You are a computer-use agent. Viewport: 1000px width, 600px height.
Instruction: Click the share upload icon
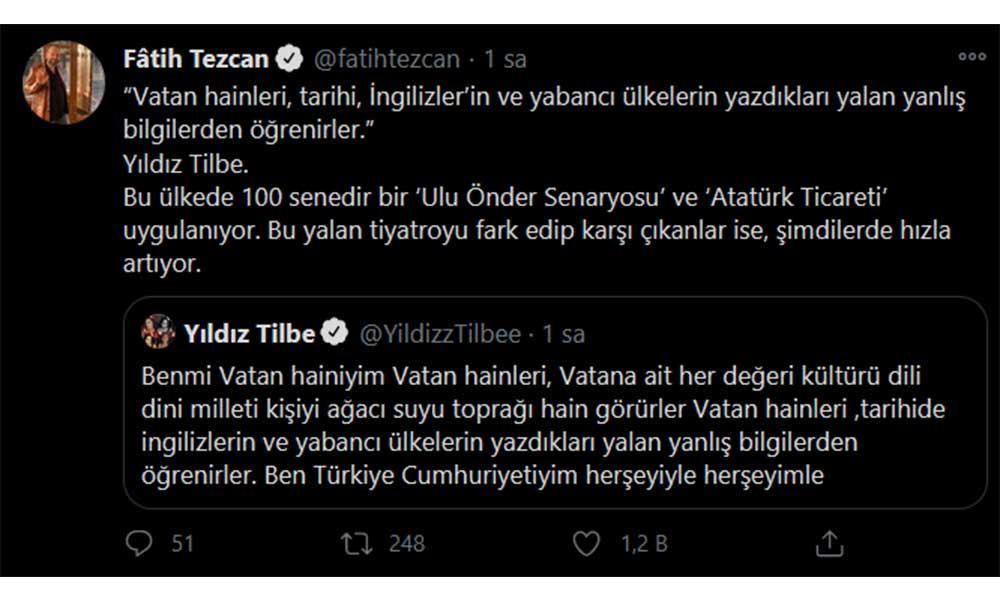pyautogui.click(x=829, y=543)
